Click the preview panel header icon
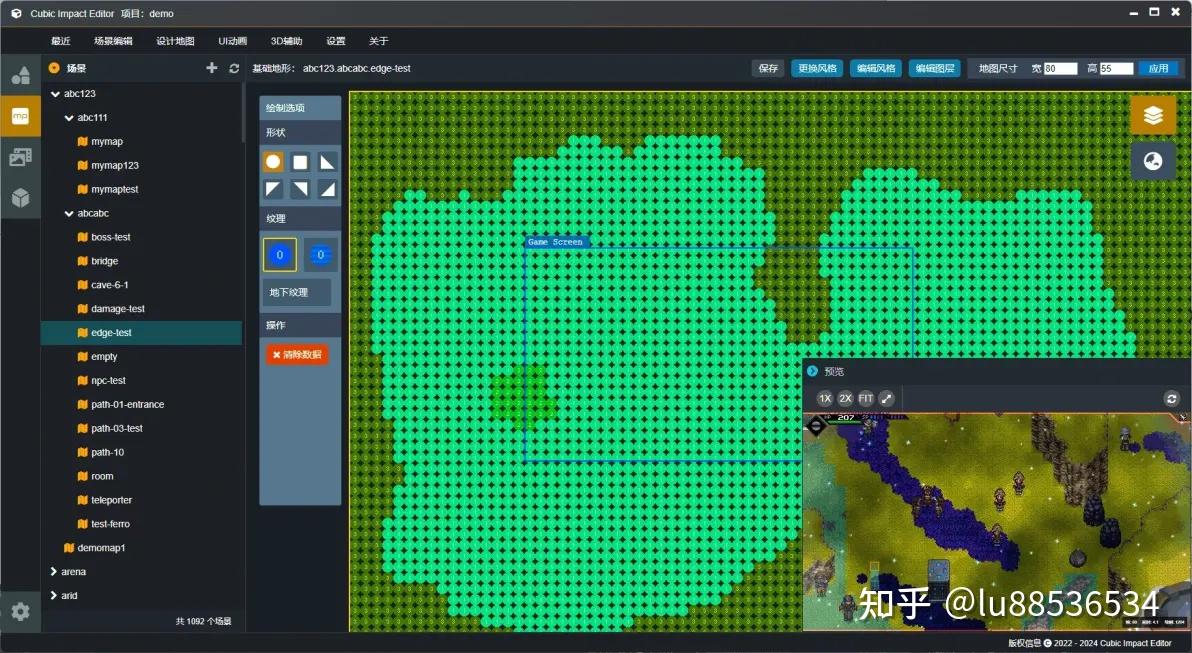 point(812,371)
